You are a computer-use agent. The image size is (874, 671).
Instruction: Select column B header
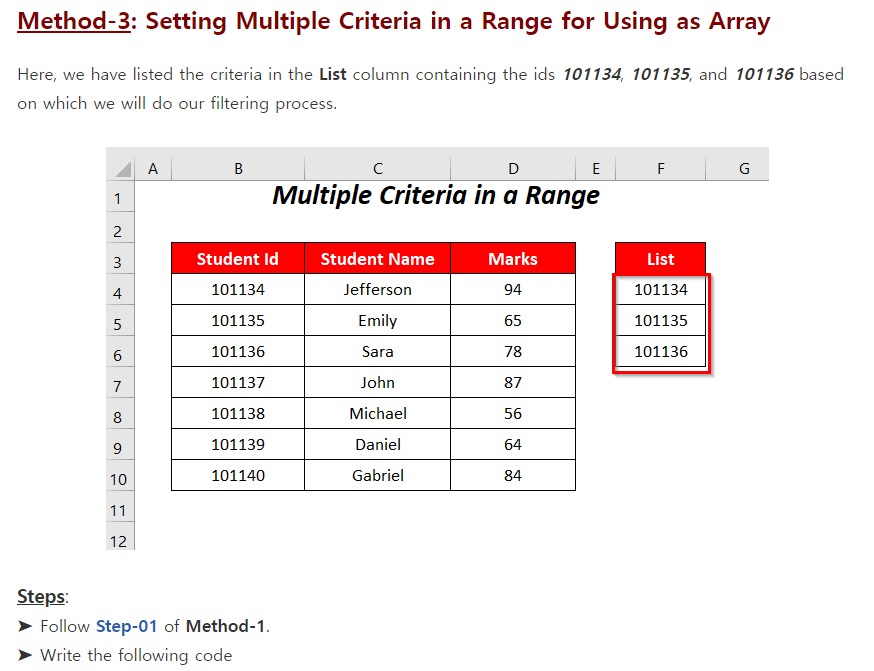coord(238,168)
